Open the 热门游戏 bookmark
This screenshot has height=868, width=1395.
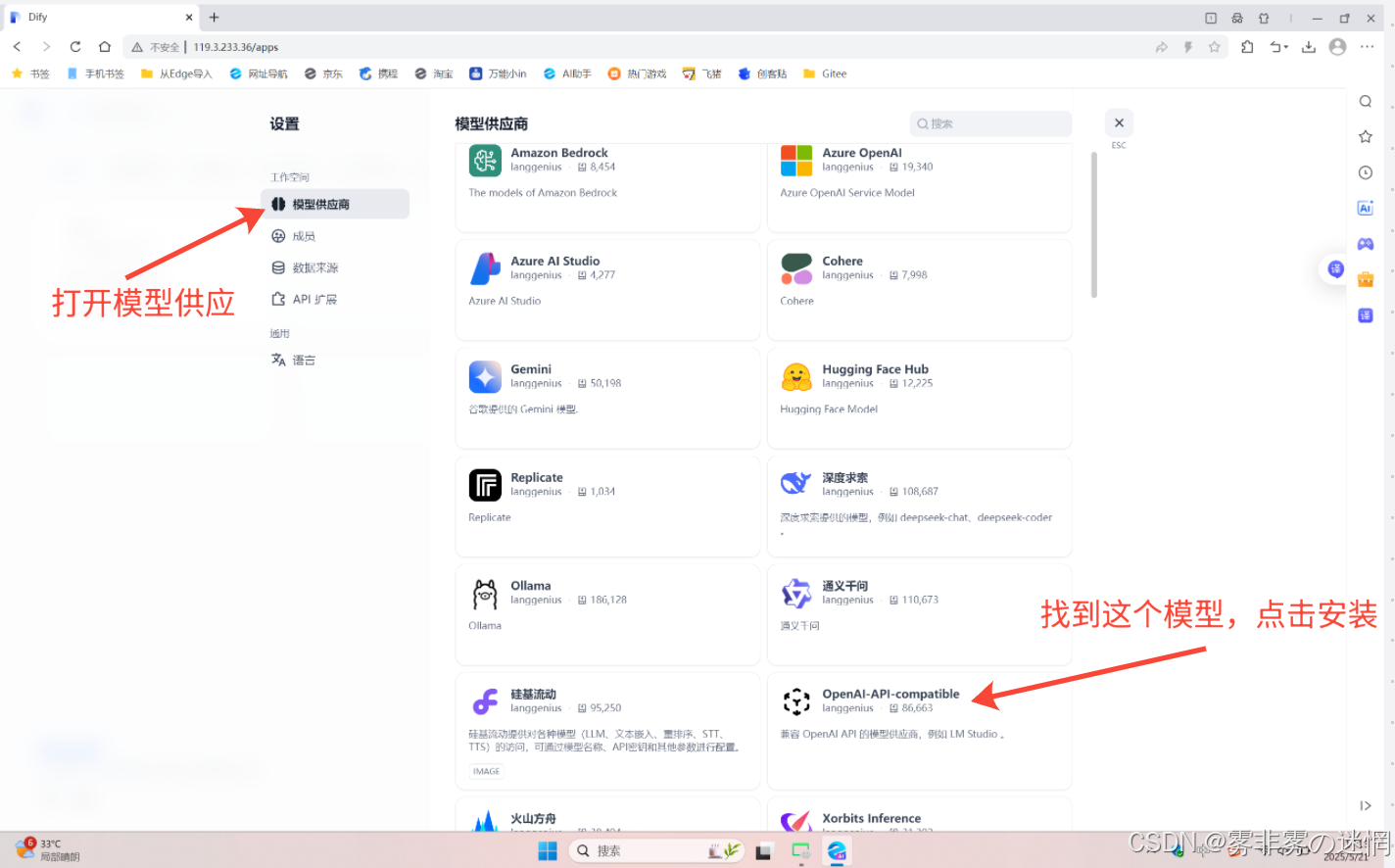click(x=637, y=73)
